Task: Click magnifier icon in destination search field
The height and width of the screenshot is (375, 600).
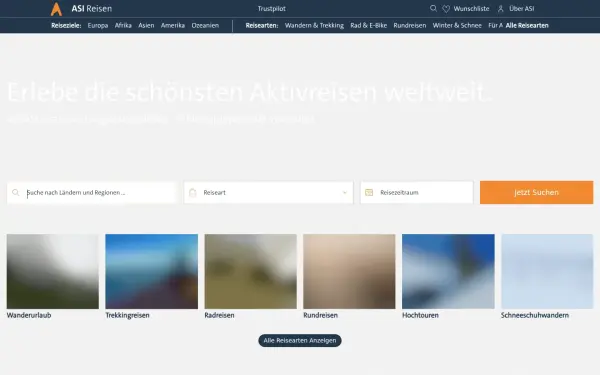Action: point(16,192)
